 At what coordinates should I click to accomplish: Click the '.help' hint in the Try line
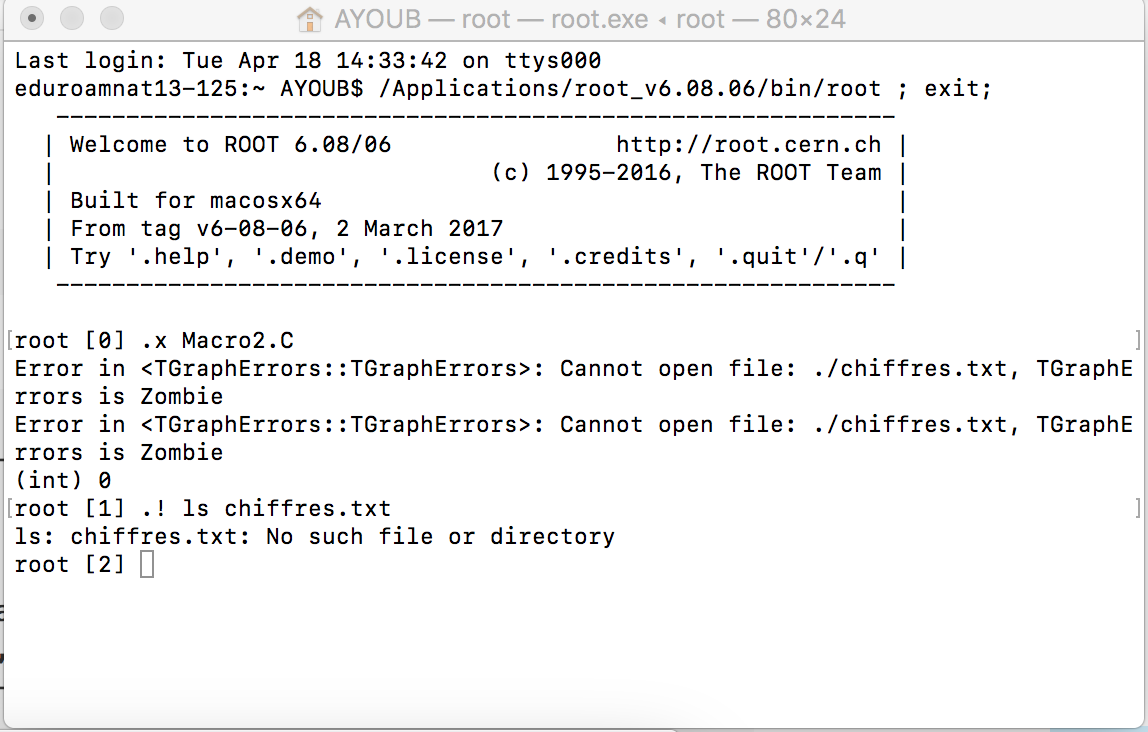click(176, 257)
